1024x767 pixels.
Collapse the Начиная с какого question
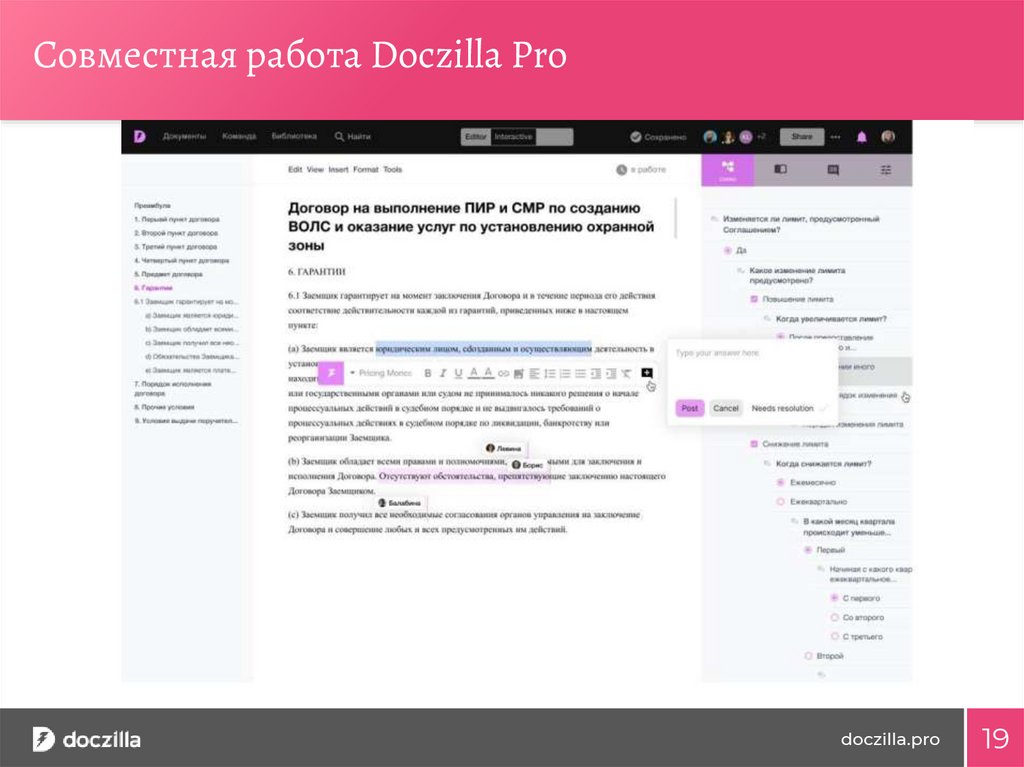point(821,570)
